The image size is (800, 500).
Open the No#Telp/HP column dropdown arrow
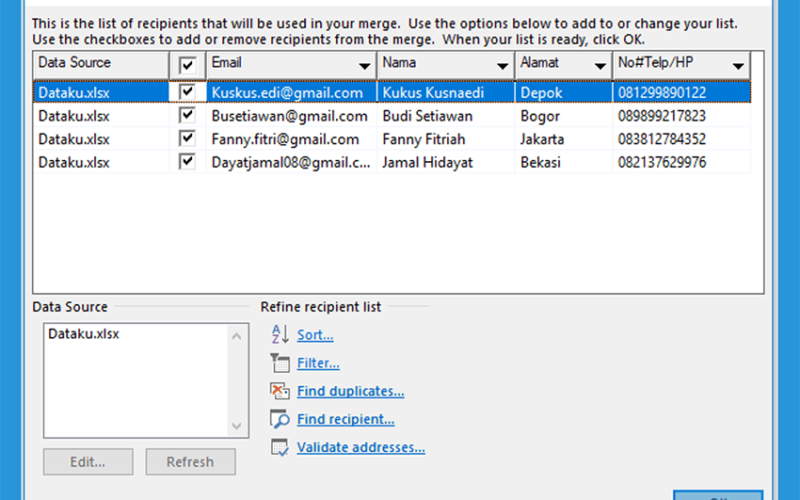point(738,66)
